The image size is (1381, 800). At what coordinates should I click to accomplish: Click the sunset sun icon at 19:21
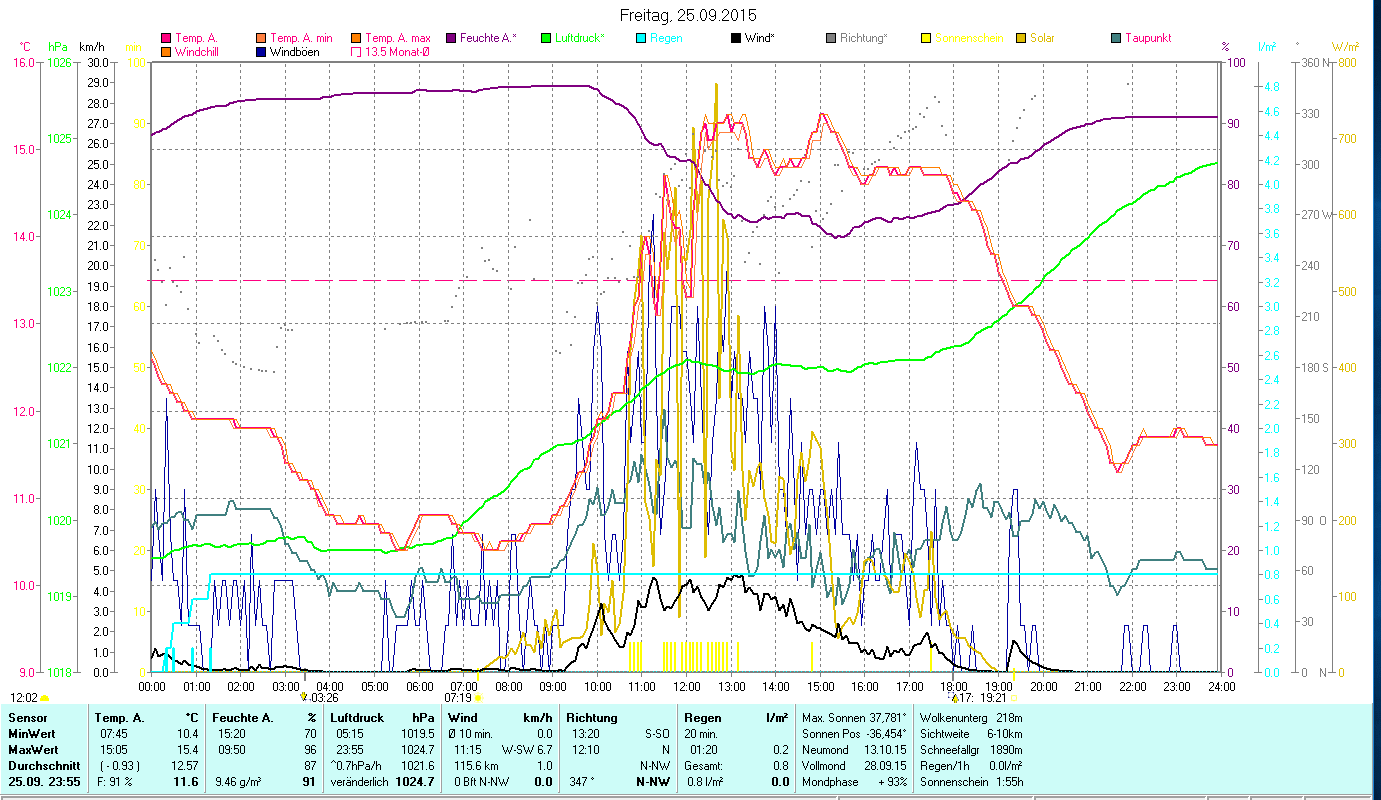[x=1014, y=698]
